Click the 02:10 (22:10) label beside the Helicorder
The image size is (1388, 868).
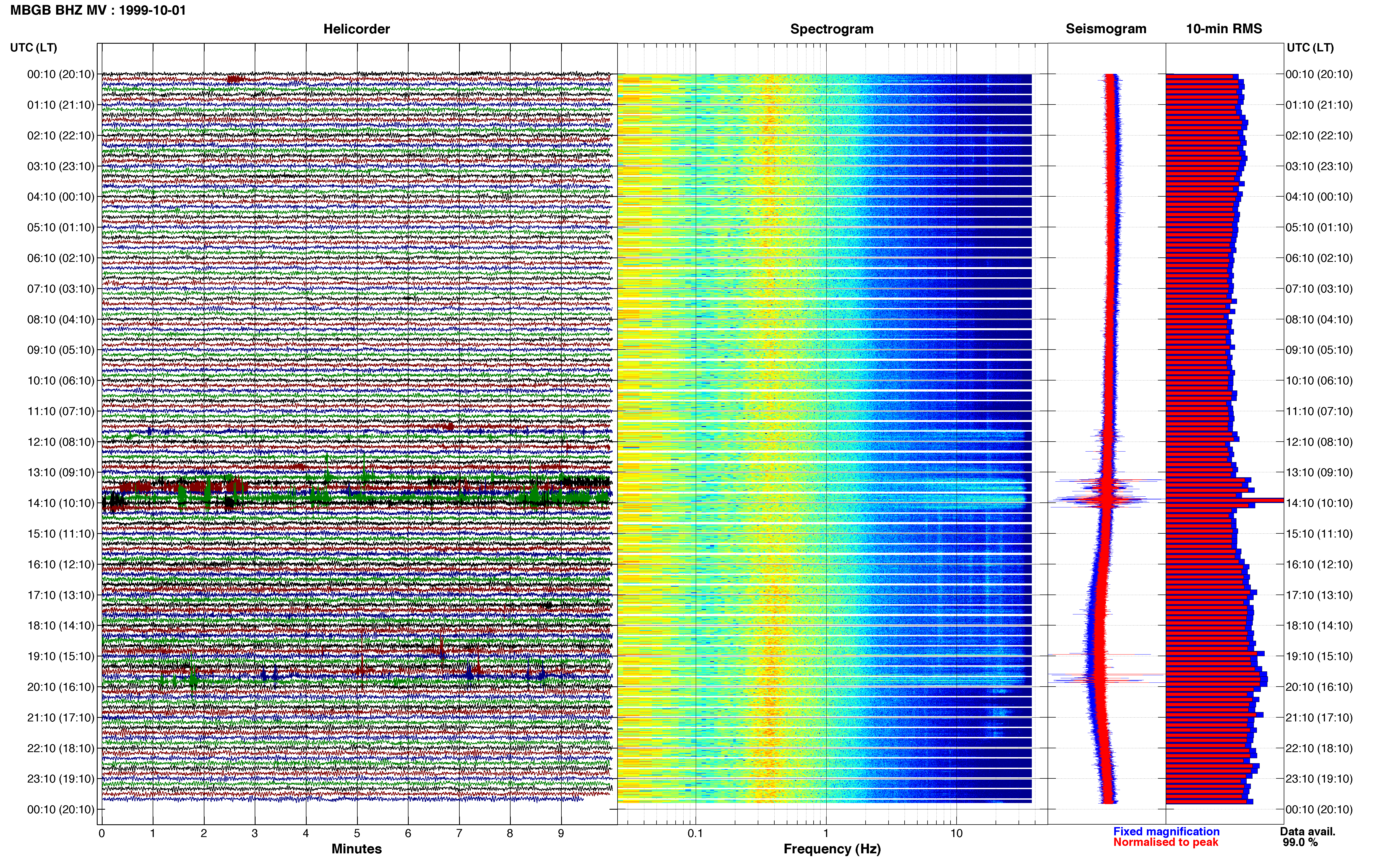pos(61,135)
